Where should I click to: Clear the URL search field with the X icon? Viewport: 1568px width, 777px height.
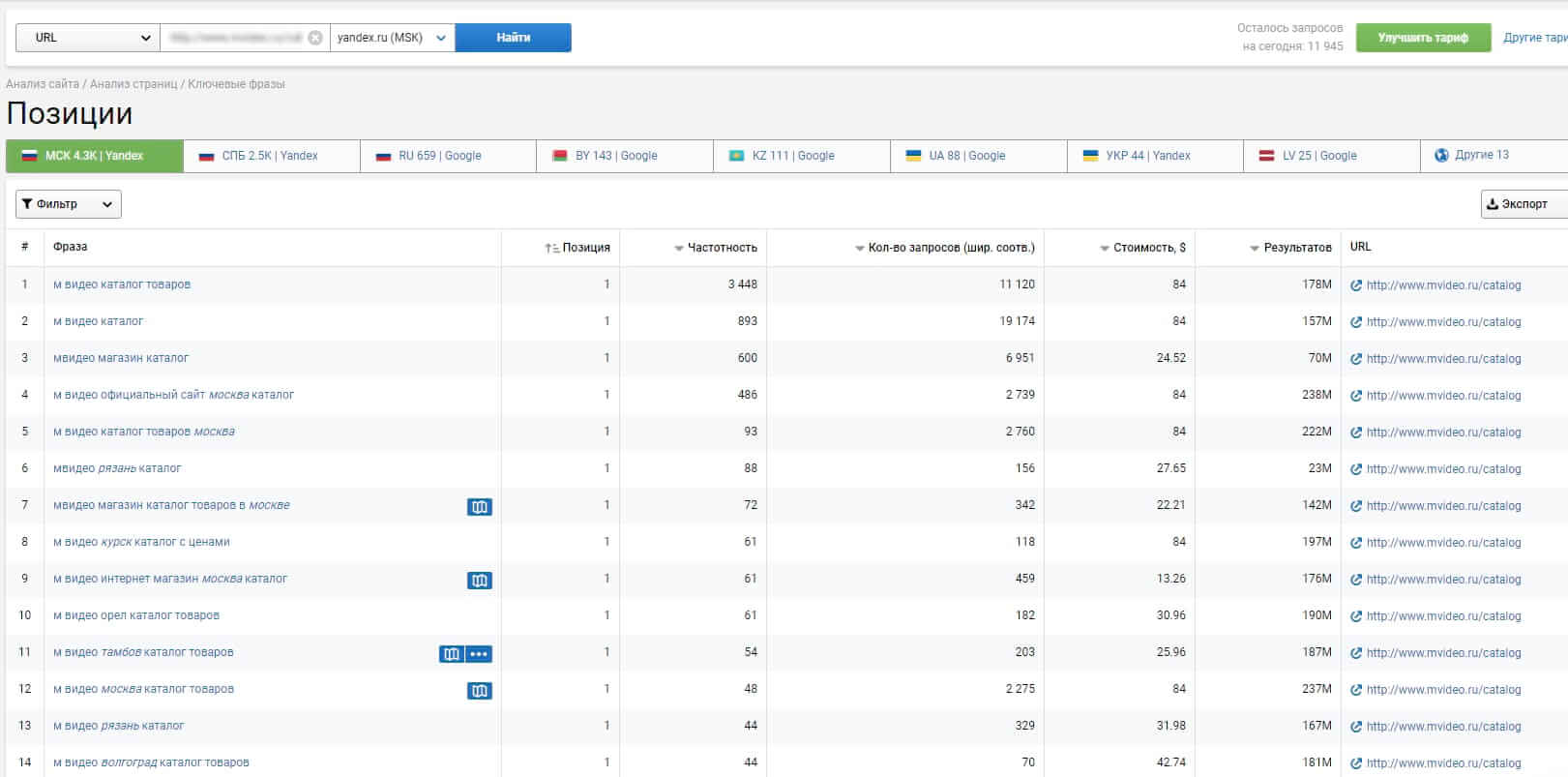point(315,38)
